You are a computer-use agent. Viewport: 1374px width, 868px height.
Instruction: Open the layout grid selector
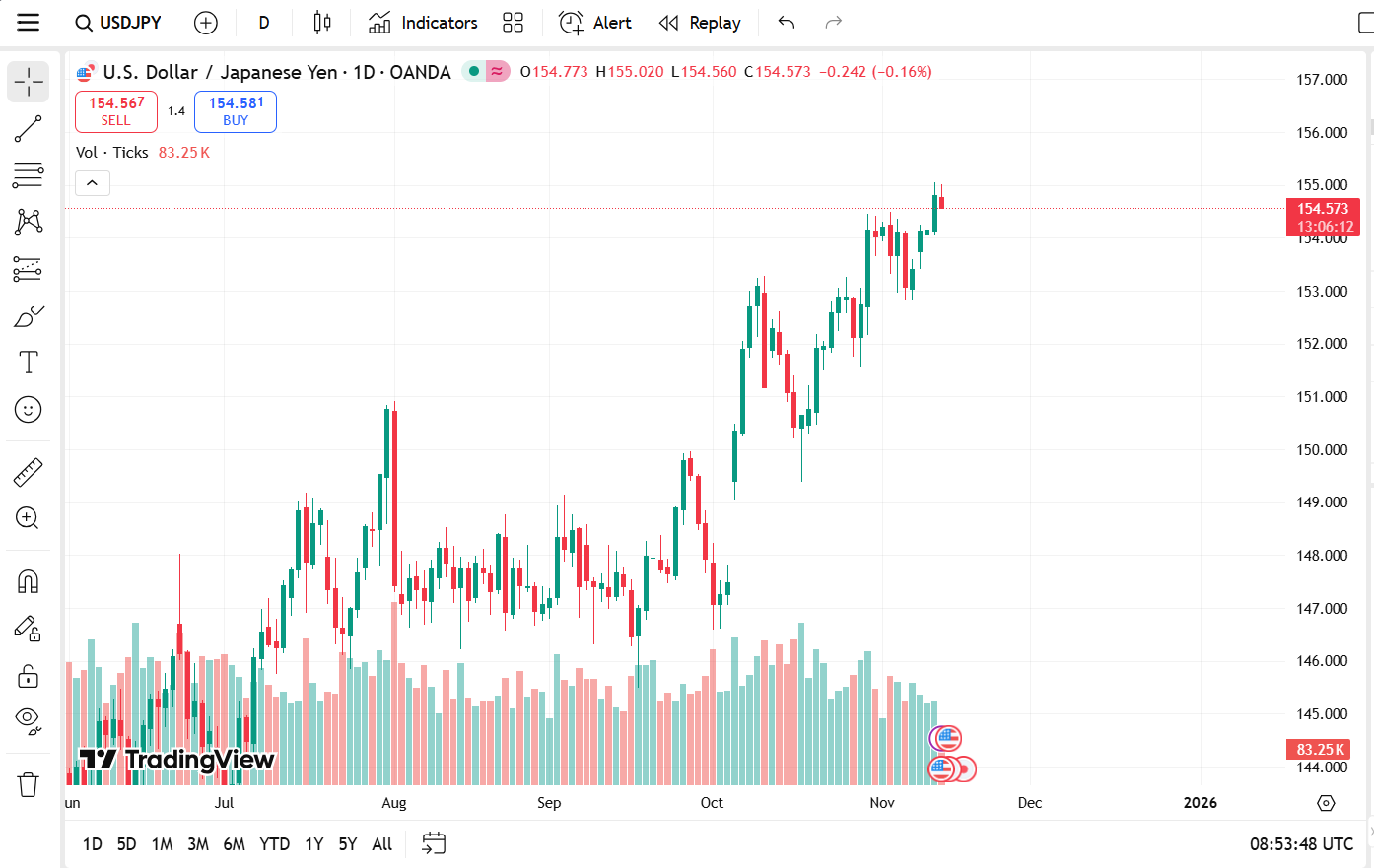(x=513, y=22)
